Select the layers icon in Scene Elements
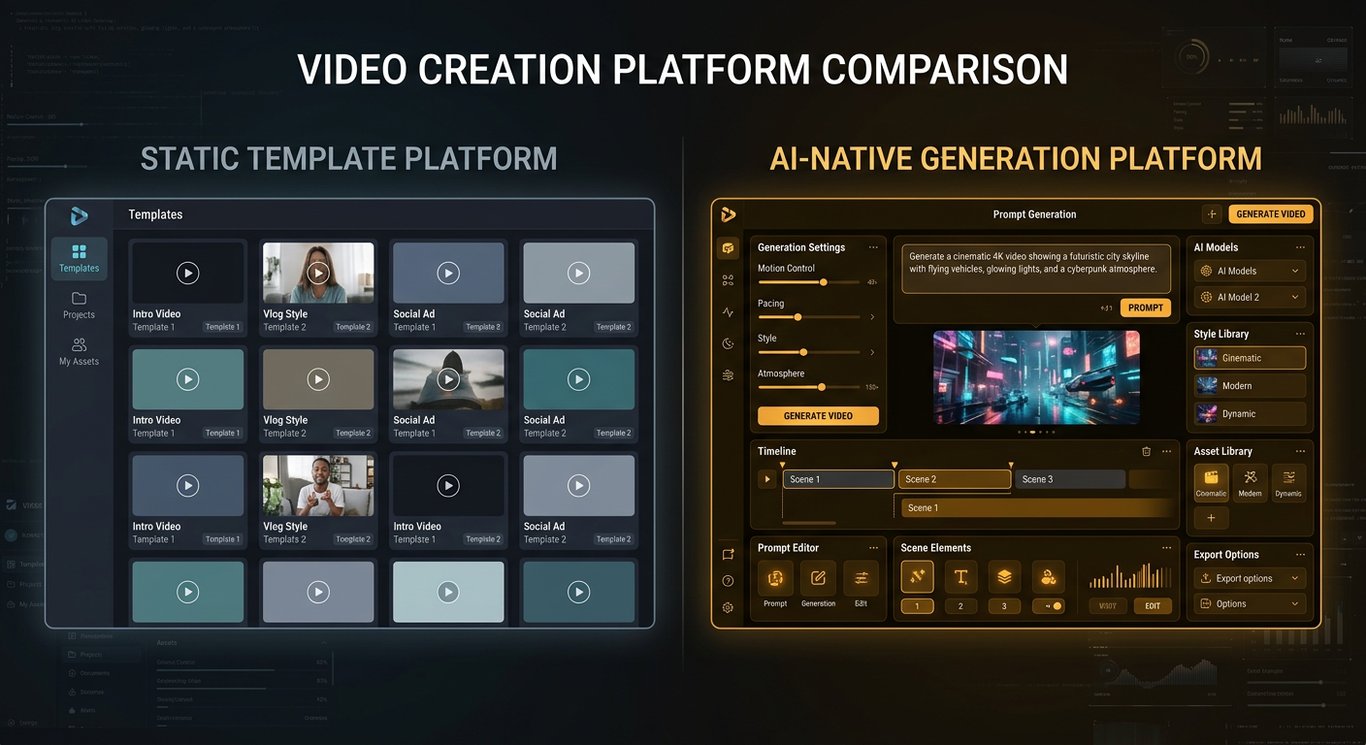 1005,577
